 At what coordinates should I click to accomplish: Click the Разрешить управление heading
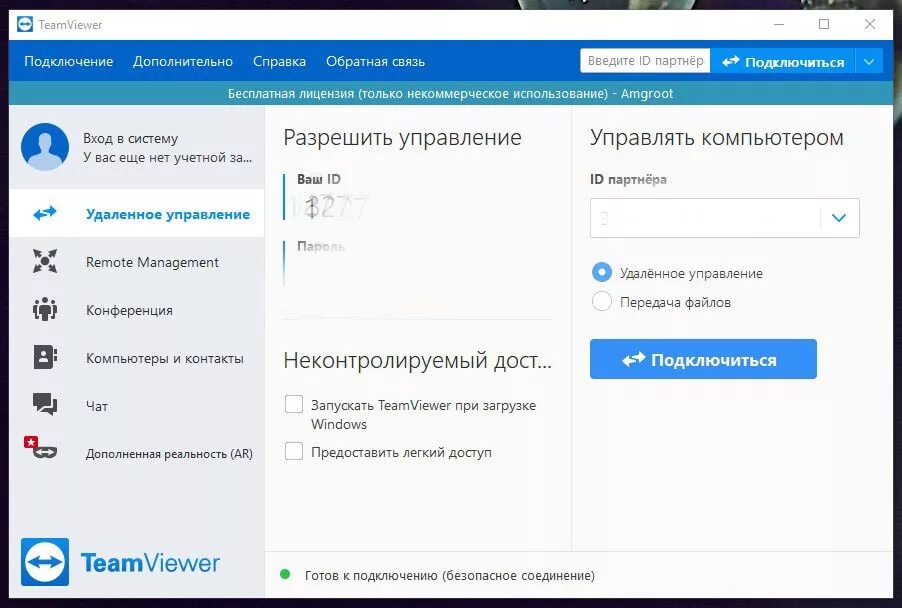403,137
